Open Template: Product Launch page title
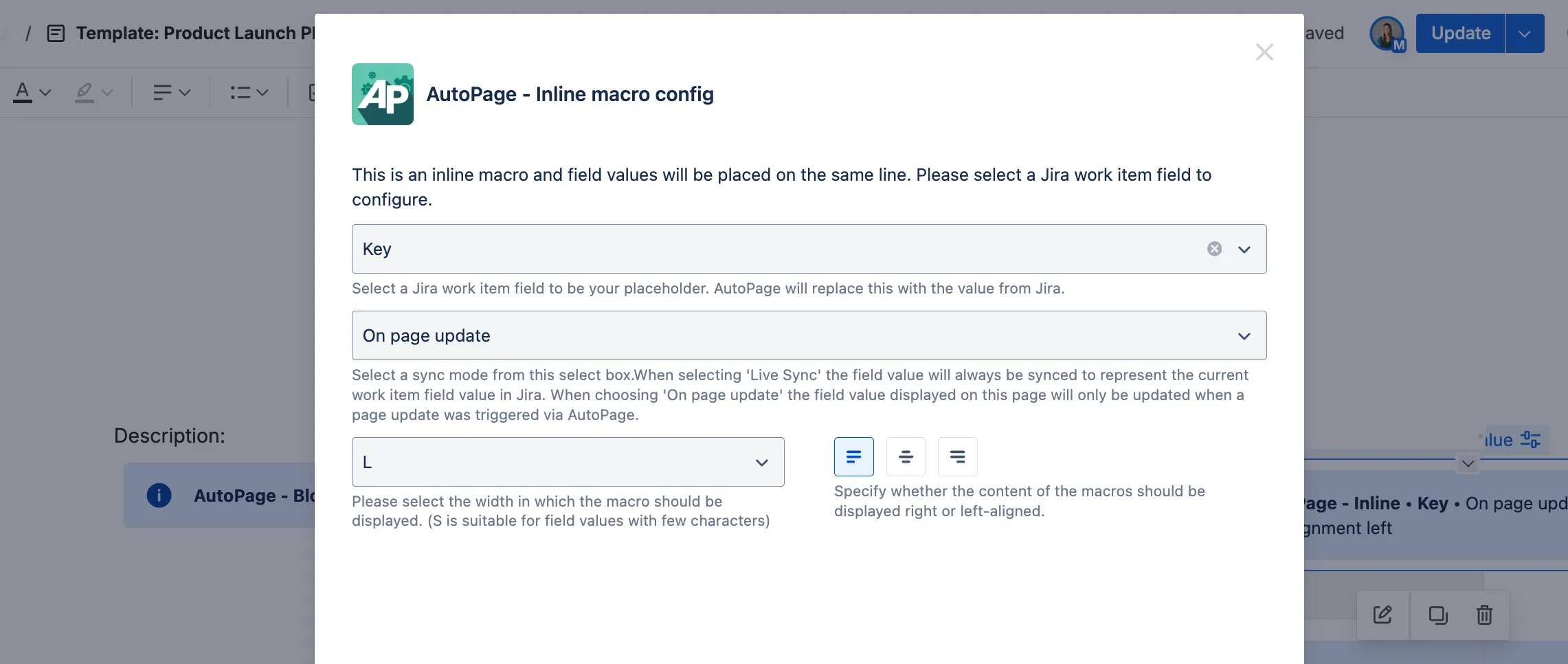Screen dimensions: 1568x664 195,33
